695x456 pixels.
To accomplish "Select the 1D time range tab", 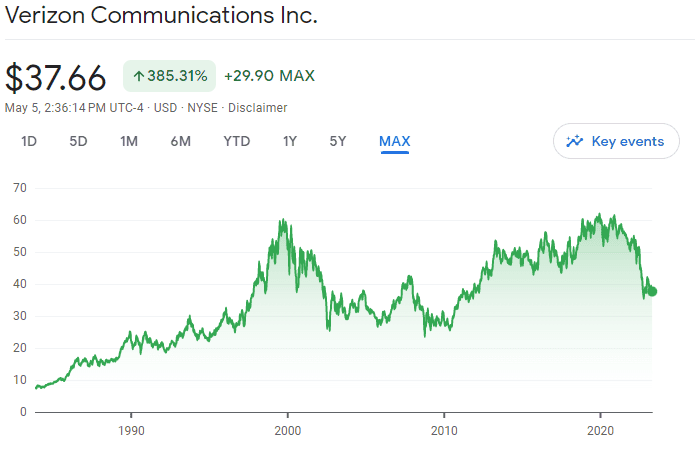I will (29, 141).
